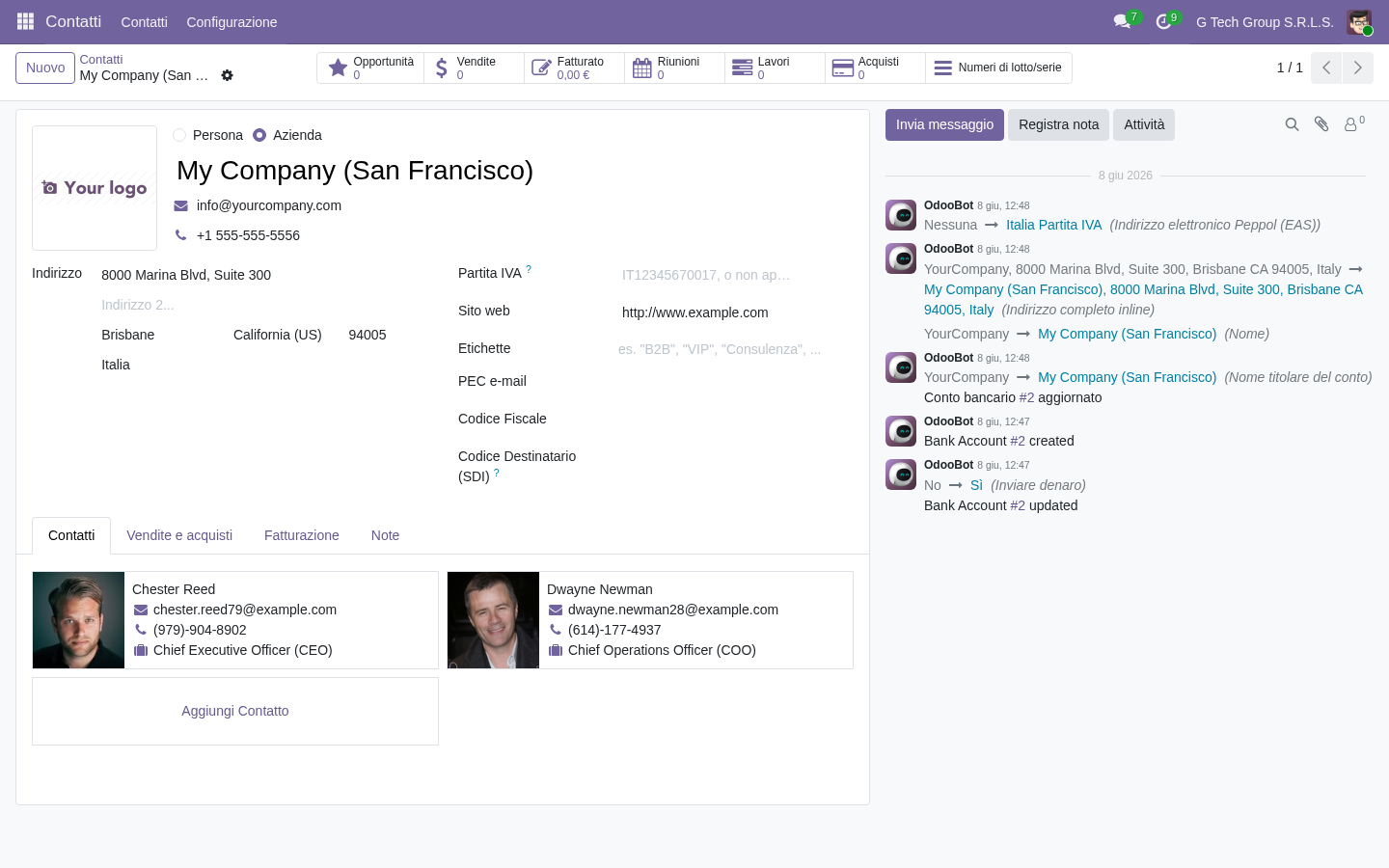The width and height of the screenshot is (1389, 868).
Task: Open Chester Reed contact card
Action: pos(235,620)
